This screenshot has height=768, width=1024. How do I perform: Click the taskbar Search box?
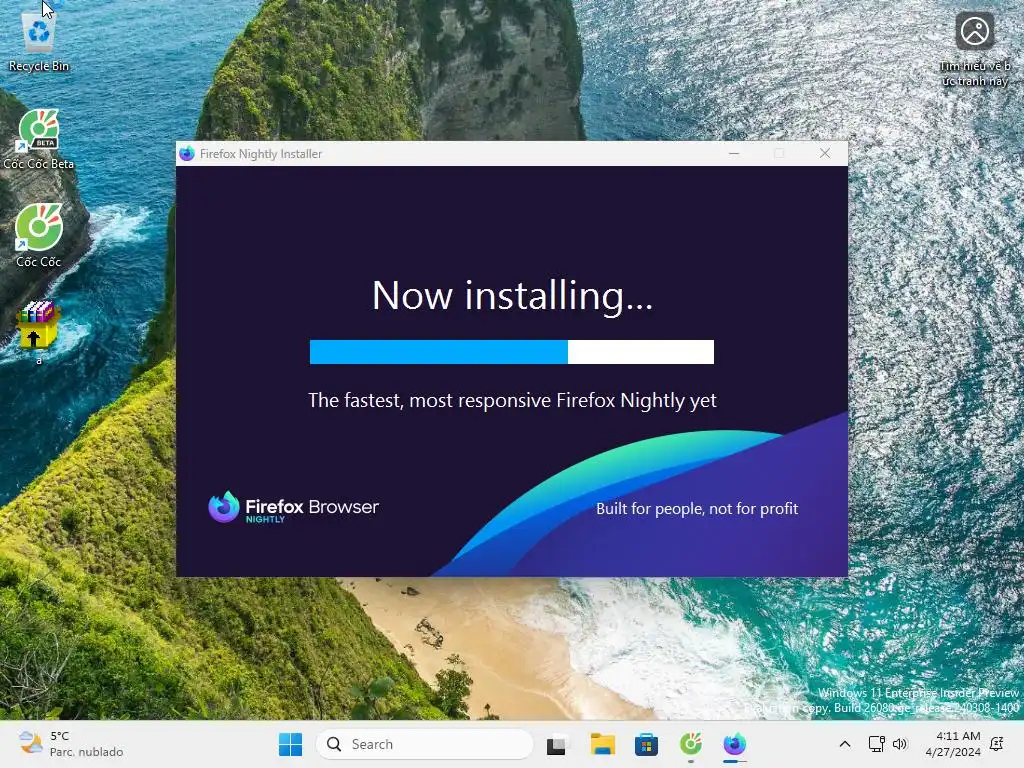point(424,744)
